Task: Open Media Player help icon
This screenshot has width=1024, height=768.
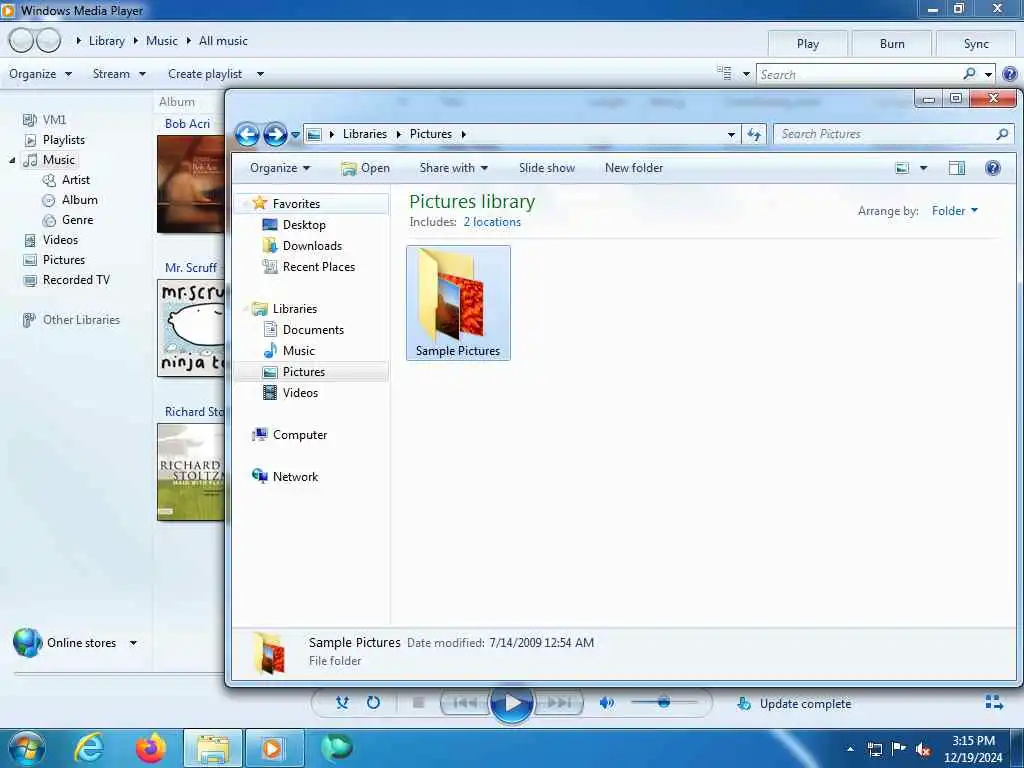Action: click(1009, 74)
